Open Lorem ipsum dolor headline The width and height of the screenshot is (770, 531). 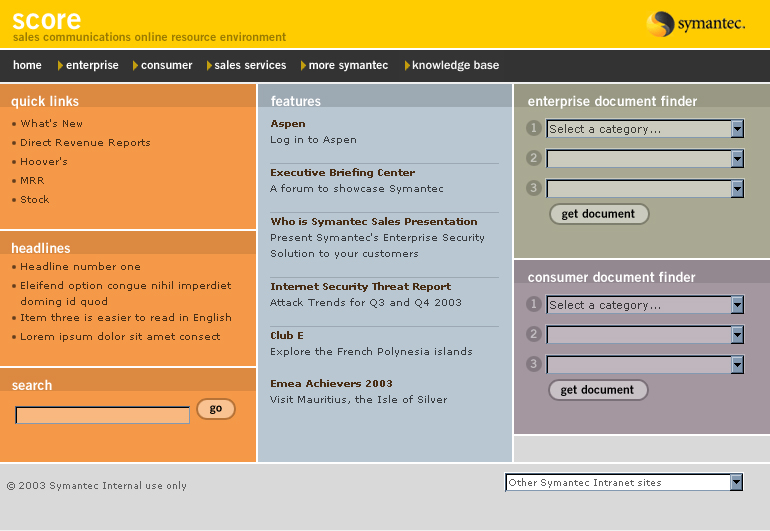tap(120, 336)
